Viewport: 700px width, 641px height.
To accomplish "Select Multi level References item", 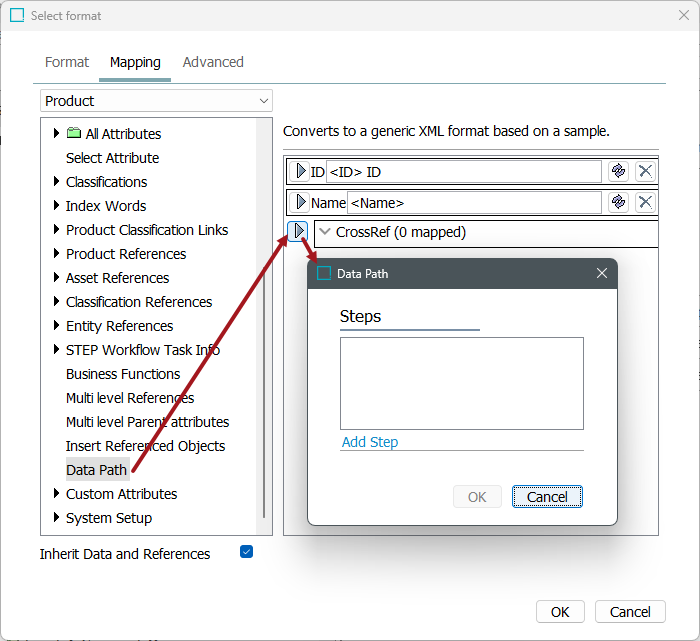I will pyautogui.click(x=130, y=398).
